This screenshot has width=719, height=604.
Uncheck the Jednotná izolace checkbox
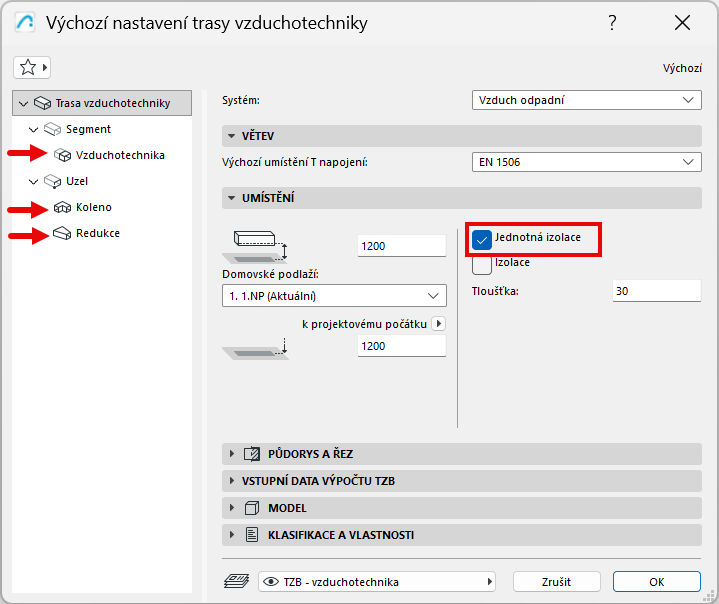481,239
